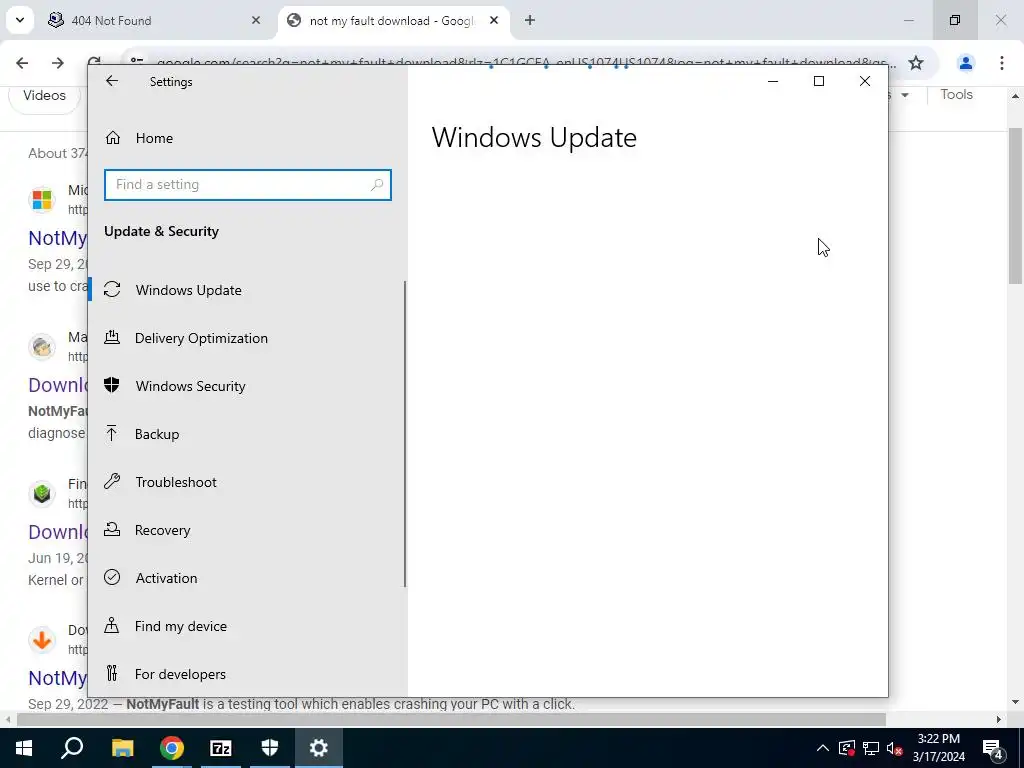Image resolution: width=1024 pixels, height=768 pixels.
Task: Open a new Chrome tab
Action: [530, 20]
